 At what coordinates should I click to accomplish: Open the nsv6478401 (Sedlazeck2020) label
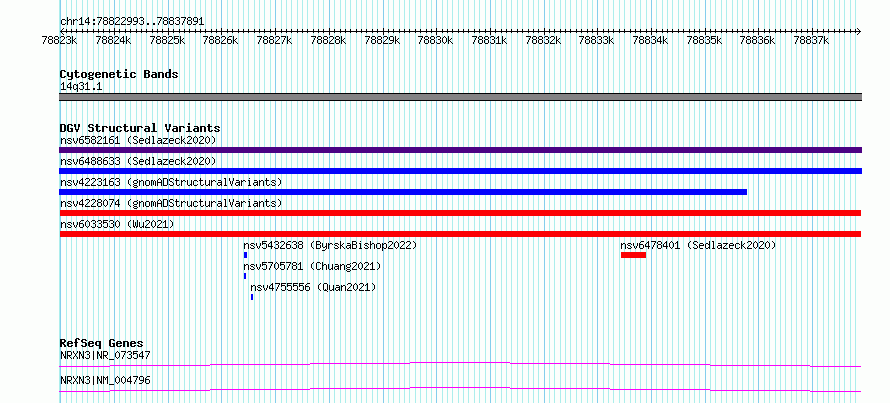pyautogui.click(x=698, y=245)
